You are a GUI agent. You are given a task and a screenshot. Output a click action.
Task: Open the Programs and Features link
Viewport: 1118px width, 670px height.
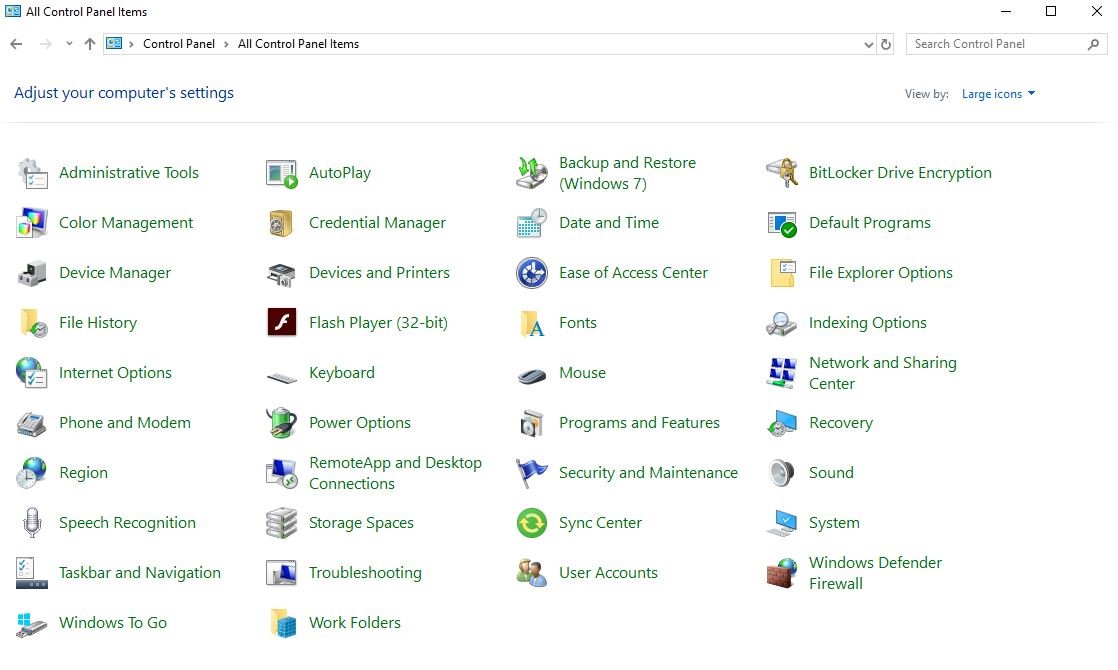coord(639,423)
